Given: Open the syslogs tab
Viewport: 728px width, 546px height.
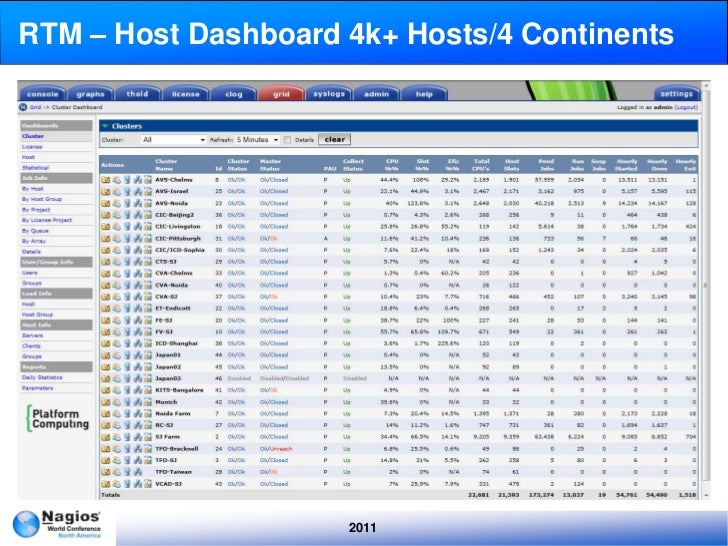Looking at the screenshot, I should 329,94.
